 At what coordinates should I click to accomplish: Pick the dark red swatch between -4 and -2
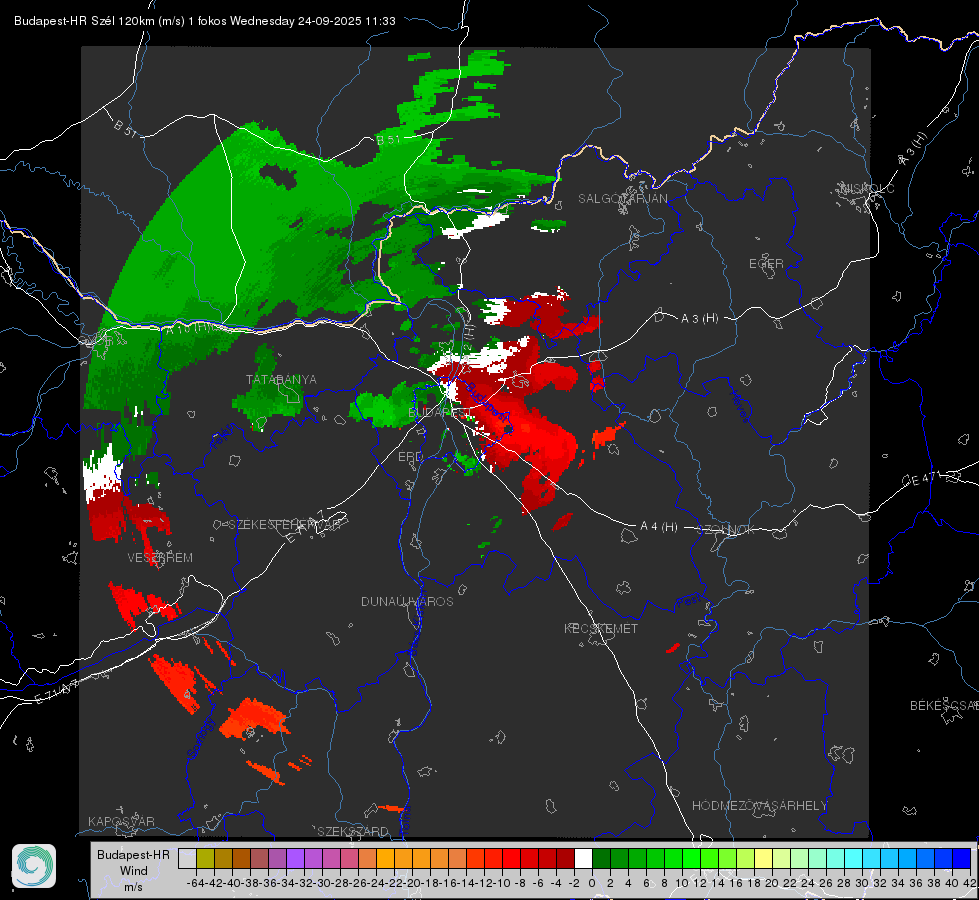coord(565,858)
